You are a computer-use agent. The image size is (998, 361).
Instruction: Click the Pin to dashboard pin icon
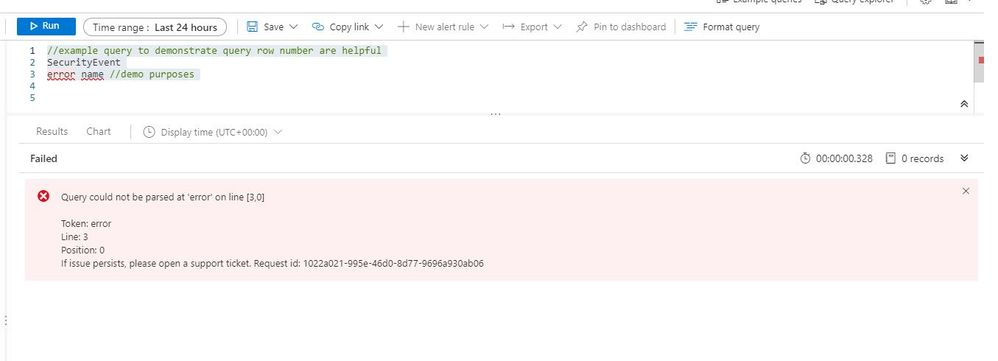click(581, 27)
